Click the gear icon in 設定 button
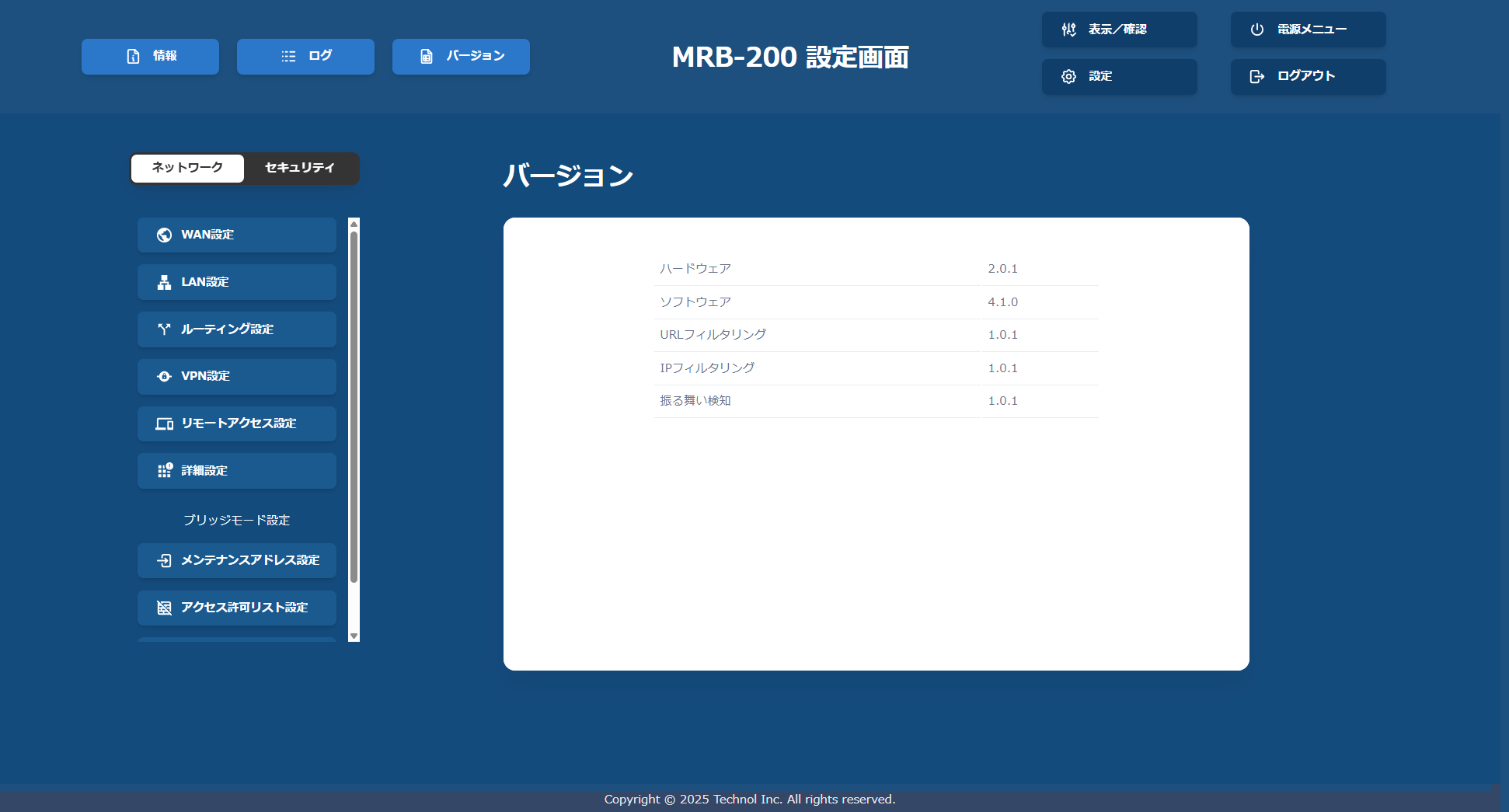 [x=1068, y=76]
